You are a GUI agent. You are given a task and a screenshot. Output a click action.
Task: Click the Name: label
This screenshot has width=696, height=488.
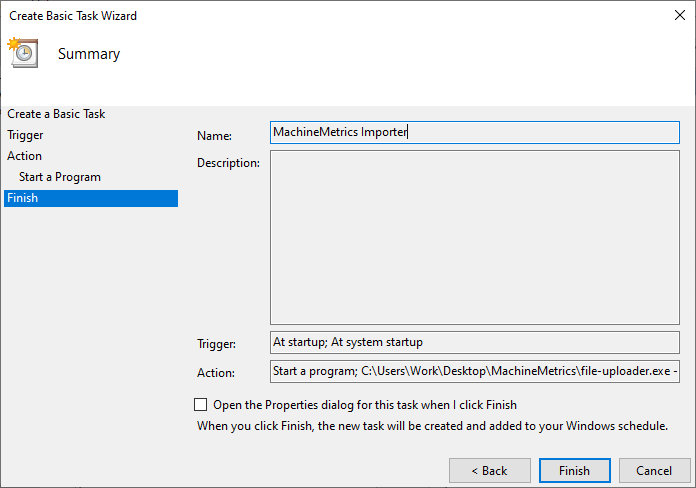coord(214,135)
